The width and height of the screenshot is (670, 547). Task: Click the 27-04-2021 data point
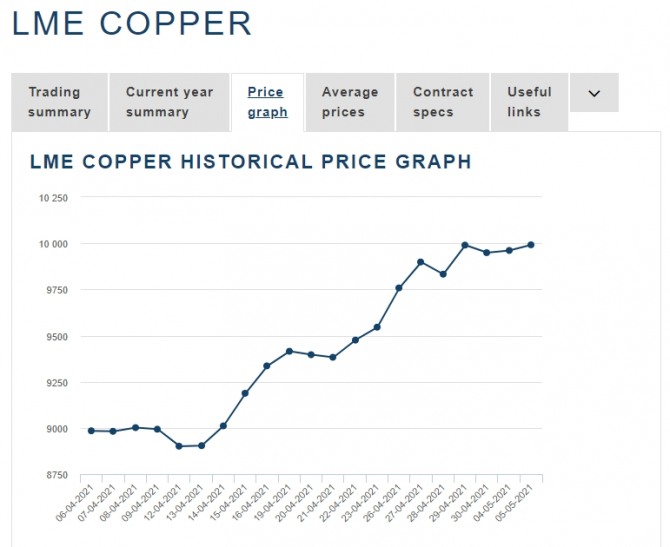click(x=421, y=262)
